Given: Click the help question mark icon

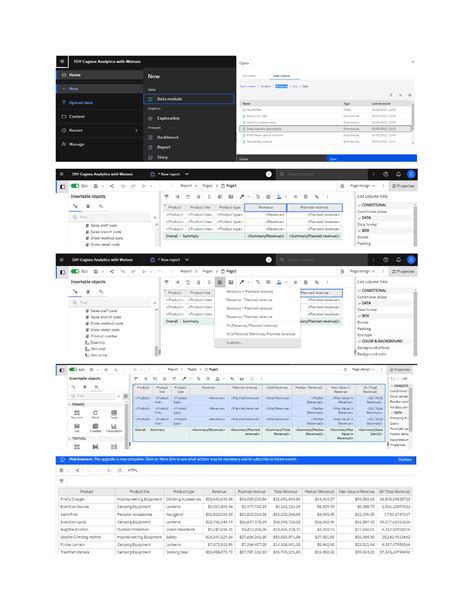Looking at the screenshot, I should pyautogui.click(x=386, y=174).
